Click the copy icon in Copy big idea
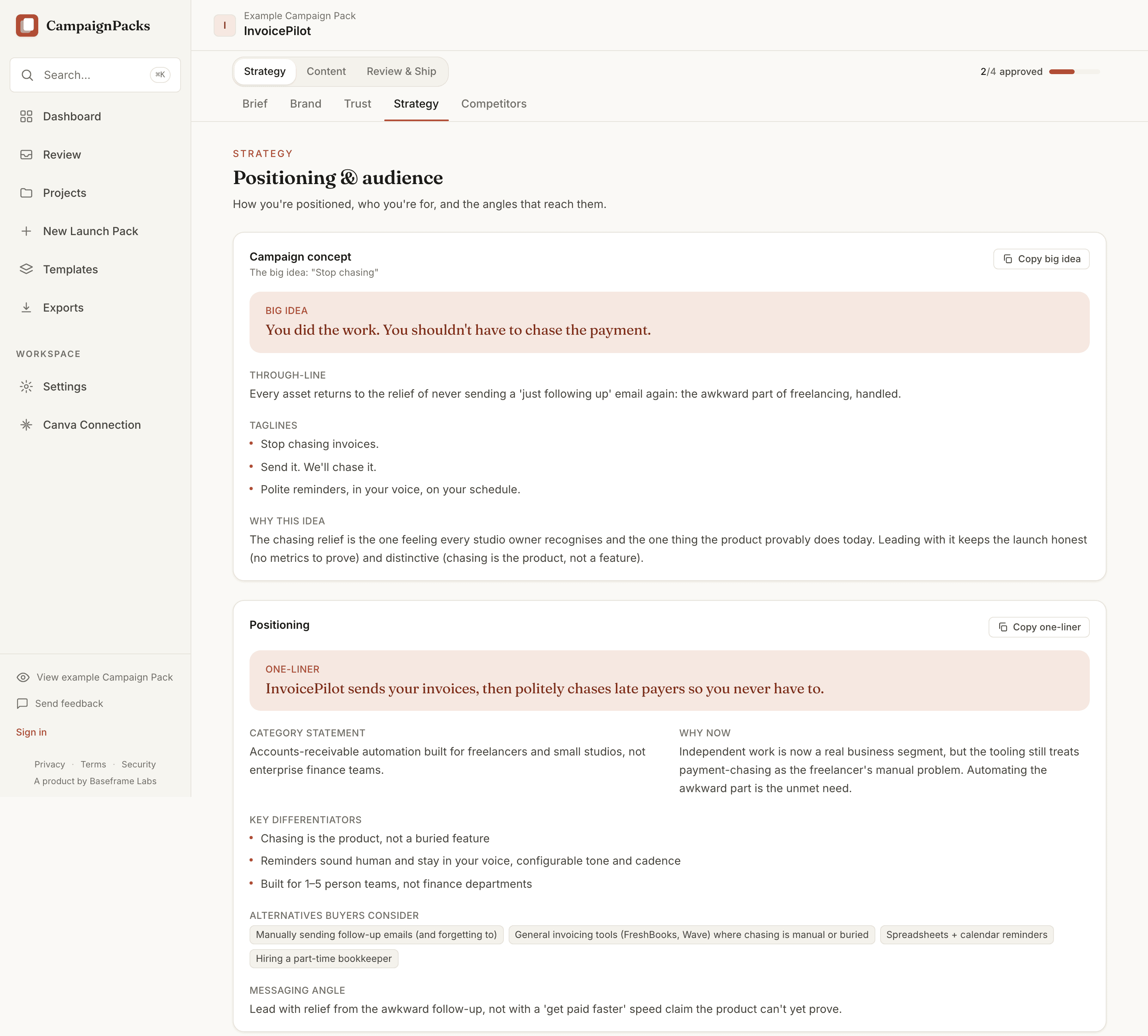 (x=1007, y=259)
